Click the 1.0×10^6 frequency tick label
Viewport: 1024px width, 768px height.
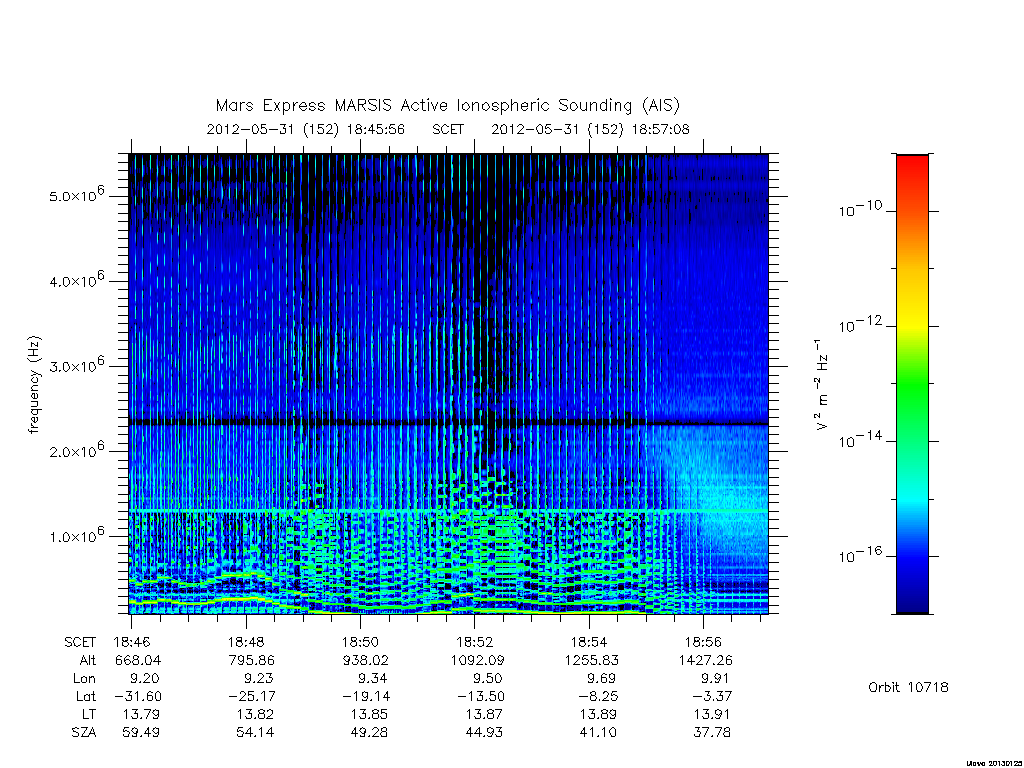tap(76, 535)
